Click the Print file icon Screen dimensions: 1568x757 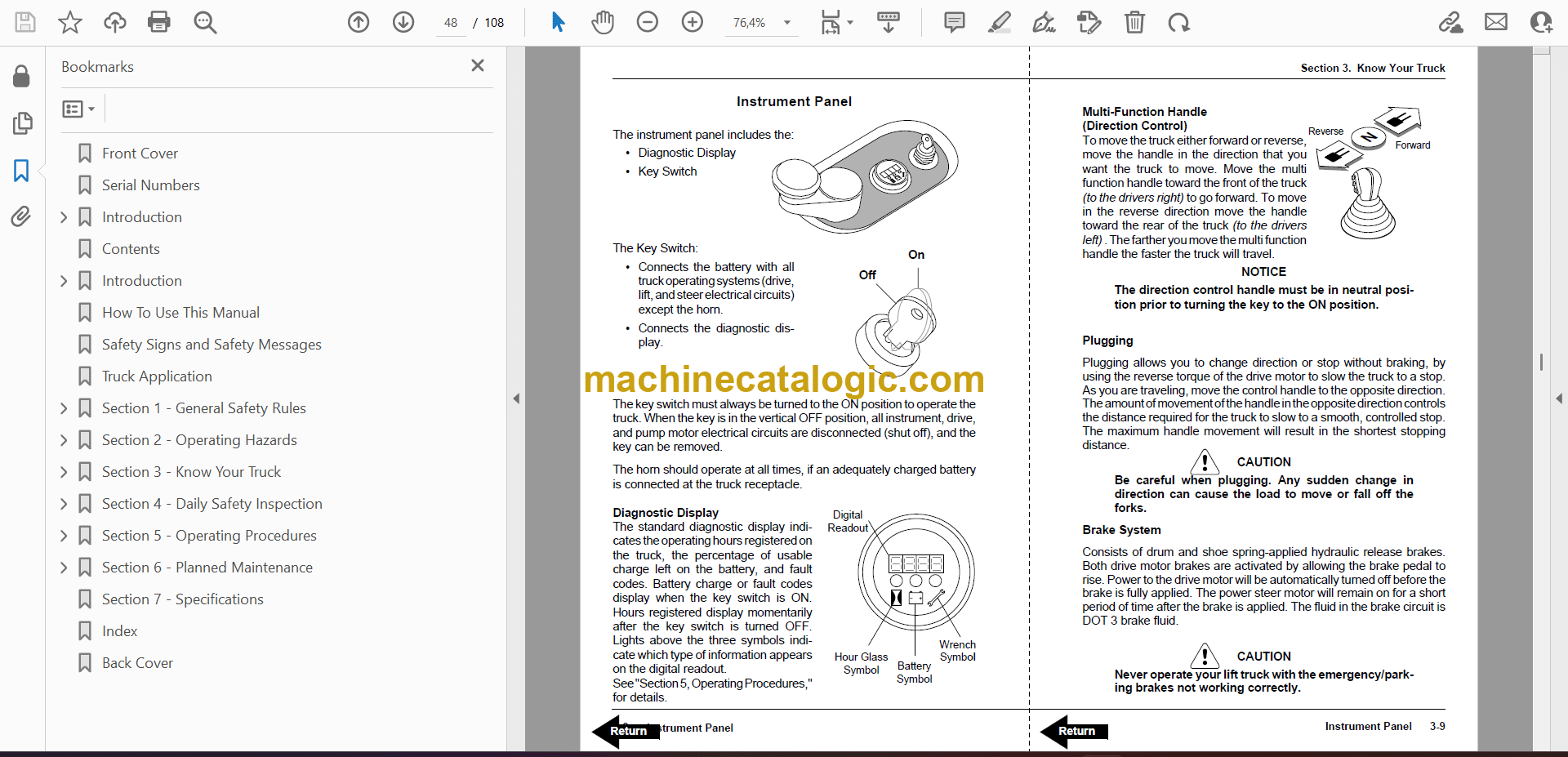coord(158,22)
